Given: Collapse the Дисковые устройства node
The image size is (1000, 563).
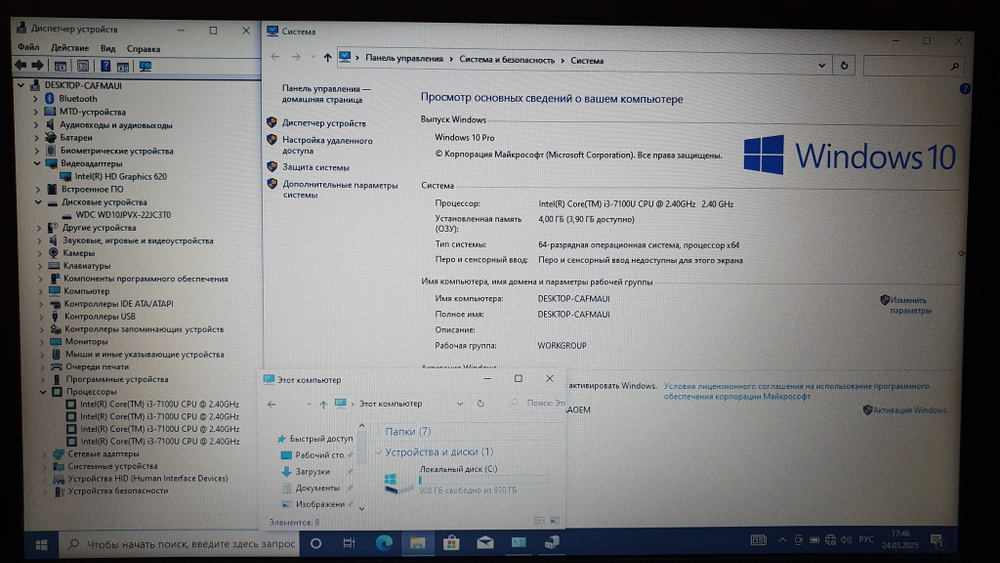Looking at the screenshot, I should [38, 202].
